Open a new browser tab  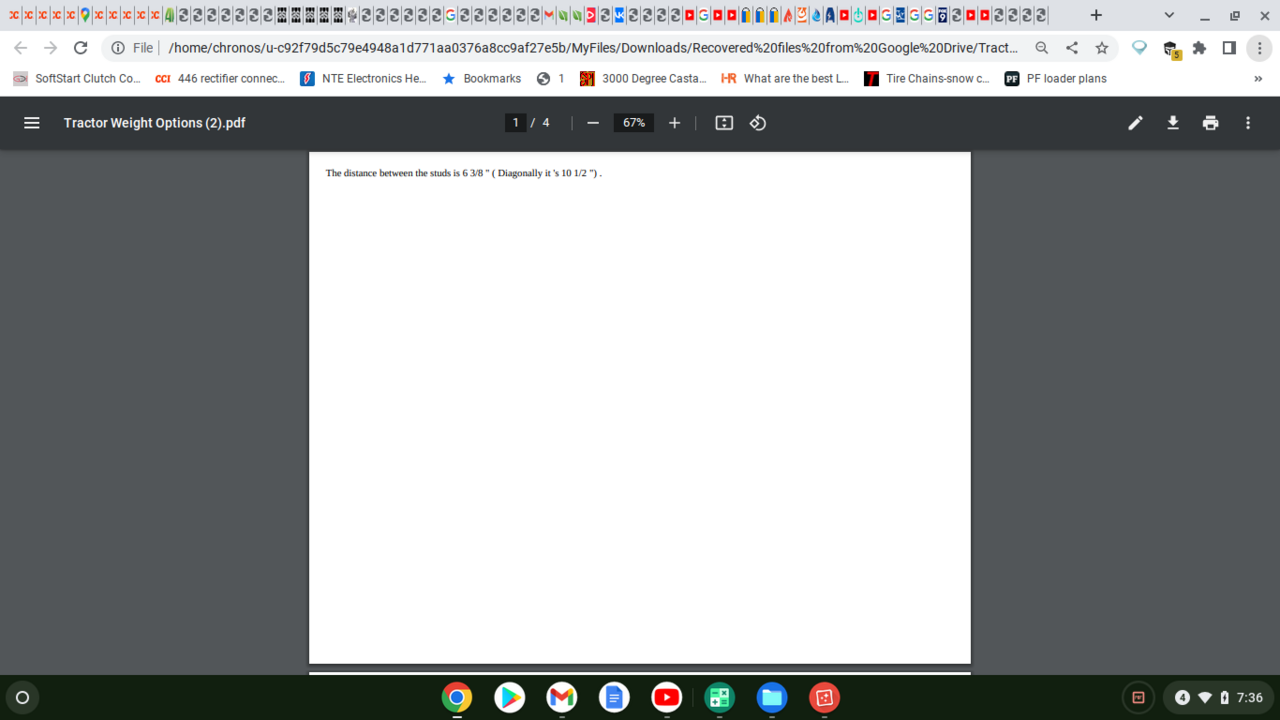[1096, 16]
